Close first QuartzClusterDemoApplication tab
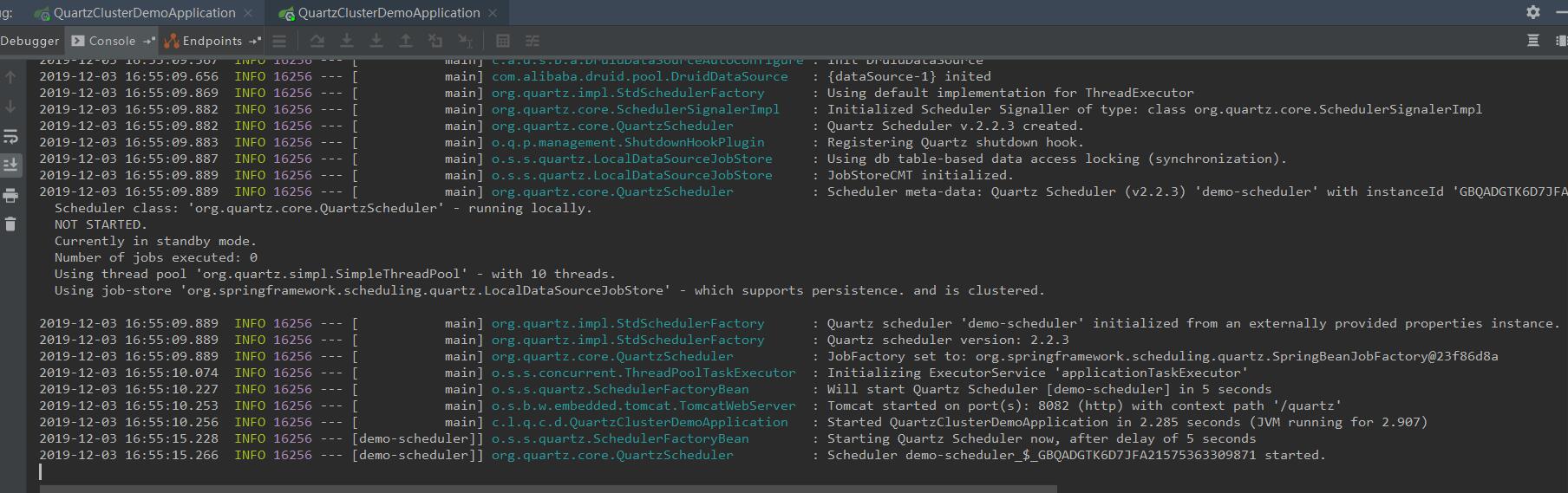This screenshot has height=493, width=1568. tap(248, 13)
